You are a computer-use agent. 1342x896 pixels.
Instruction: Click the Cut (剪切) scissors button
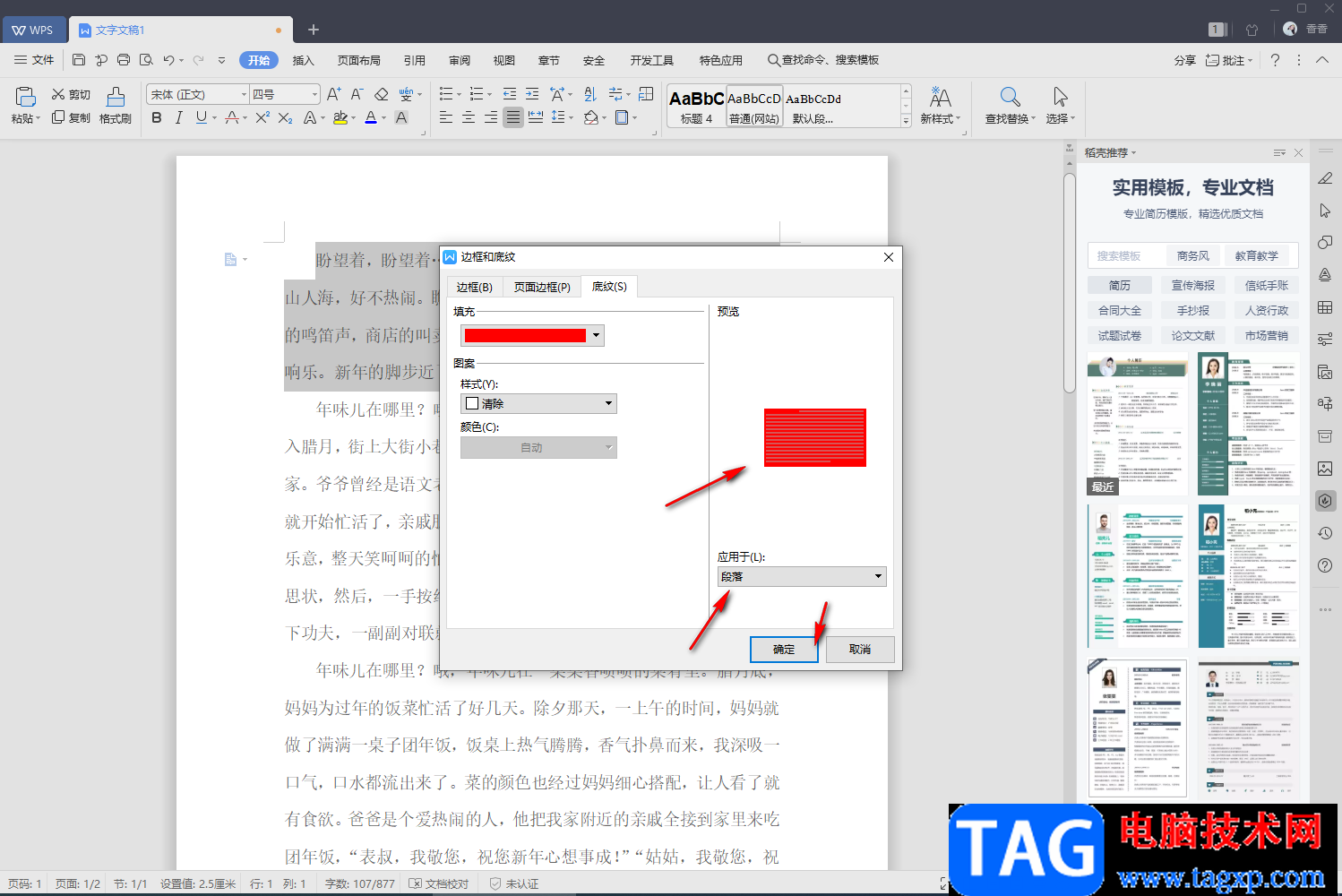[72, 94]
